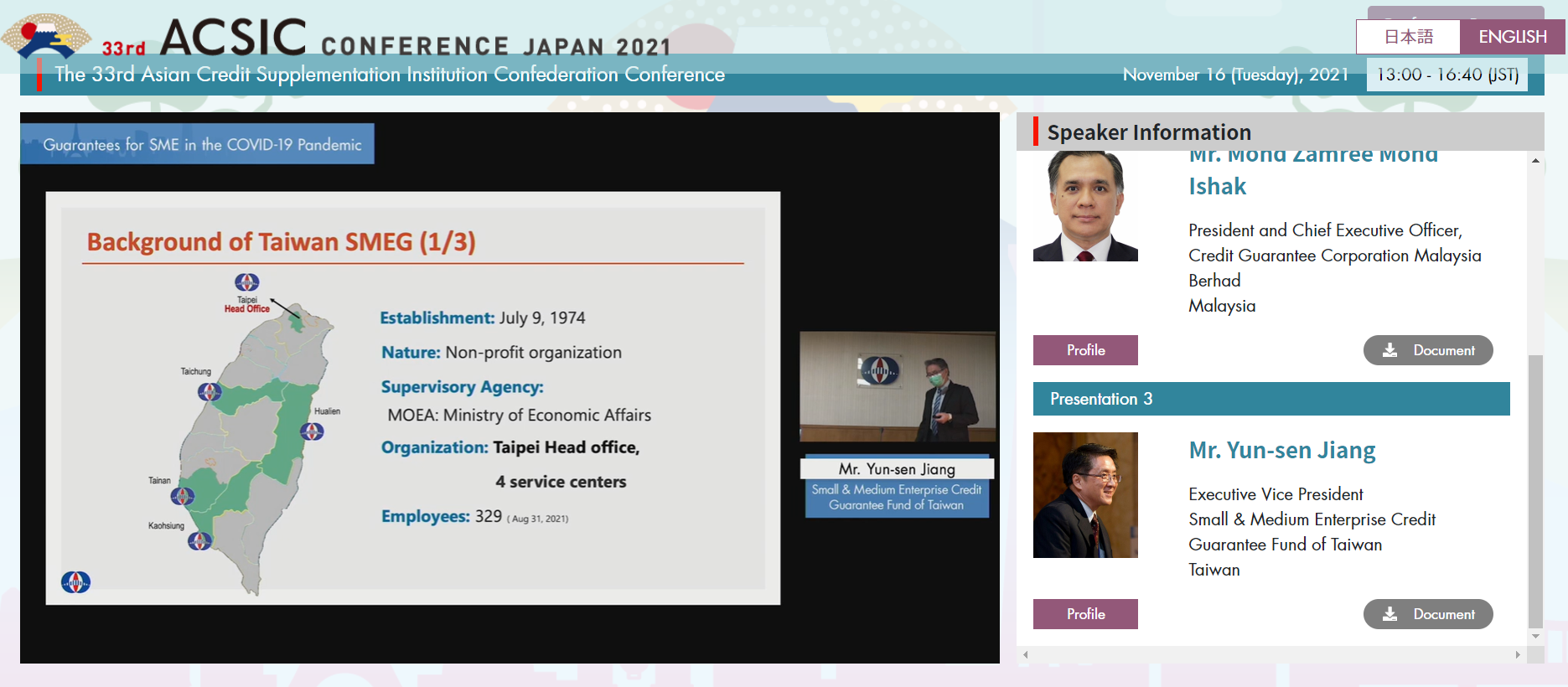
Task: Click download icon in Zamree's Document button
Action: pos(1389,350)
